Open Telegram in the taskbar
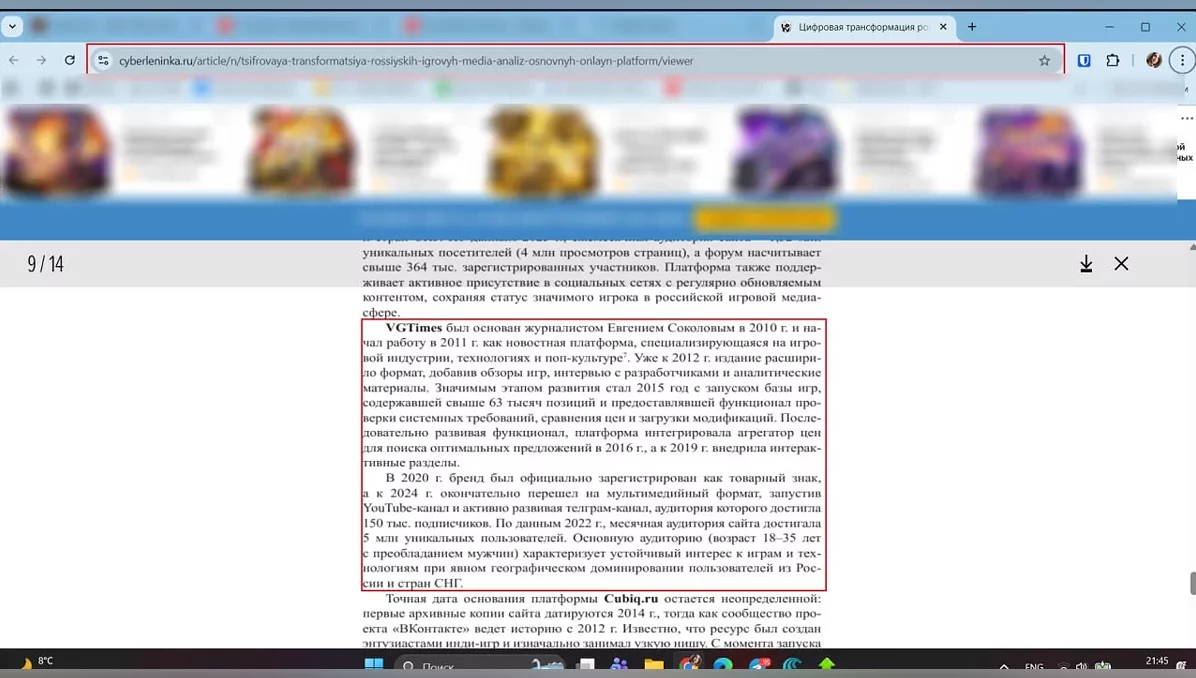 point(758,664)
